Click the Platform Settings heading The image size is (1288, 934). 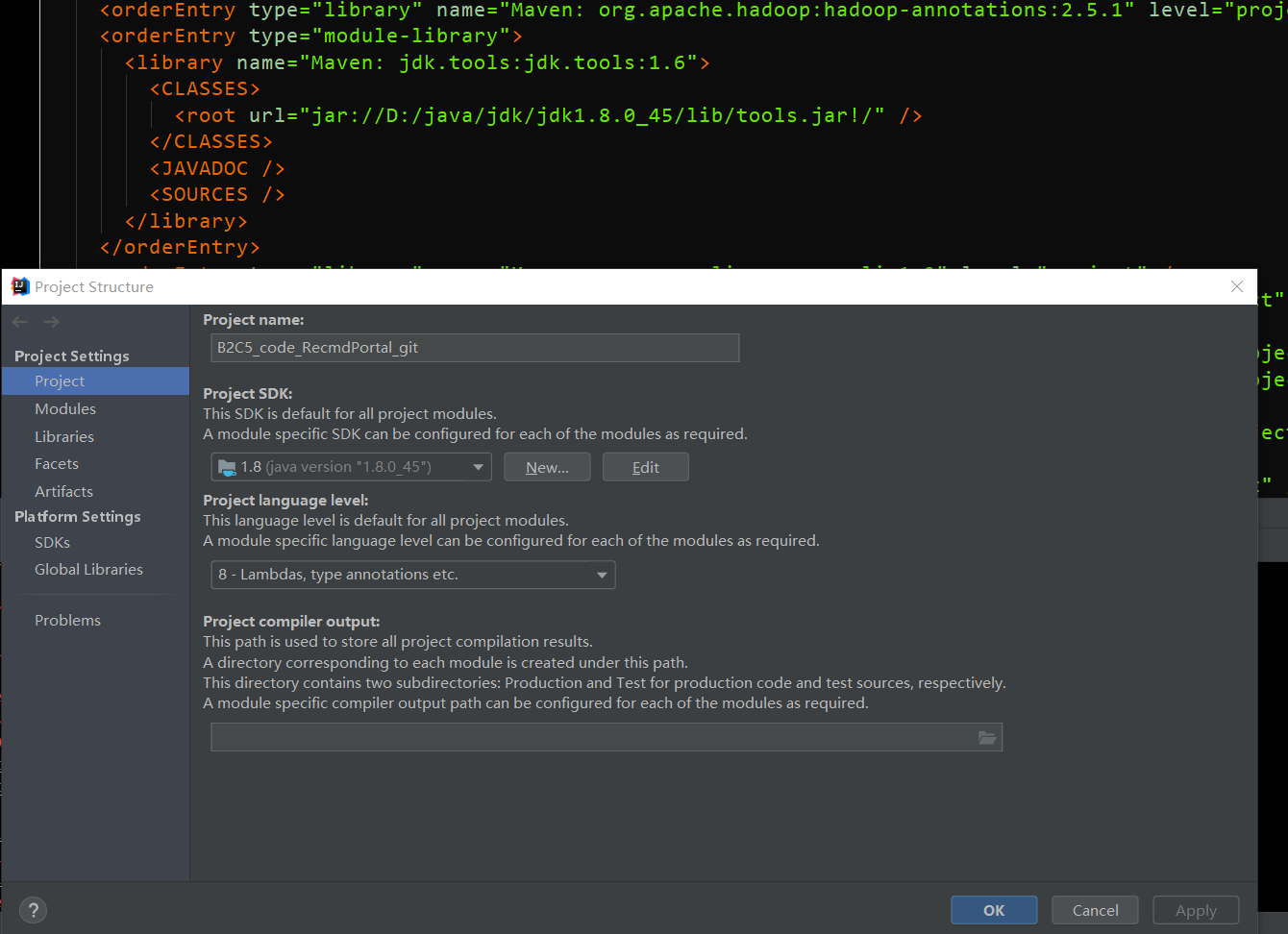[77, 516]
